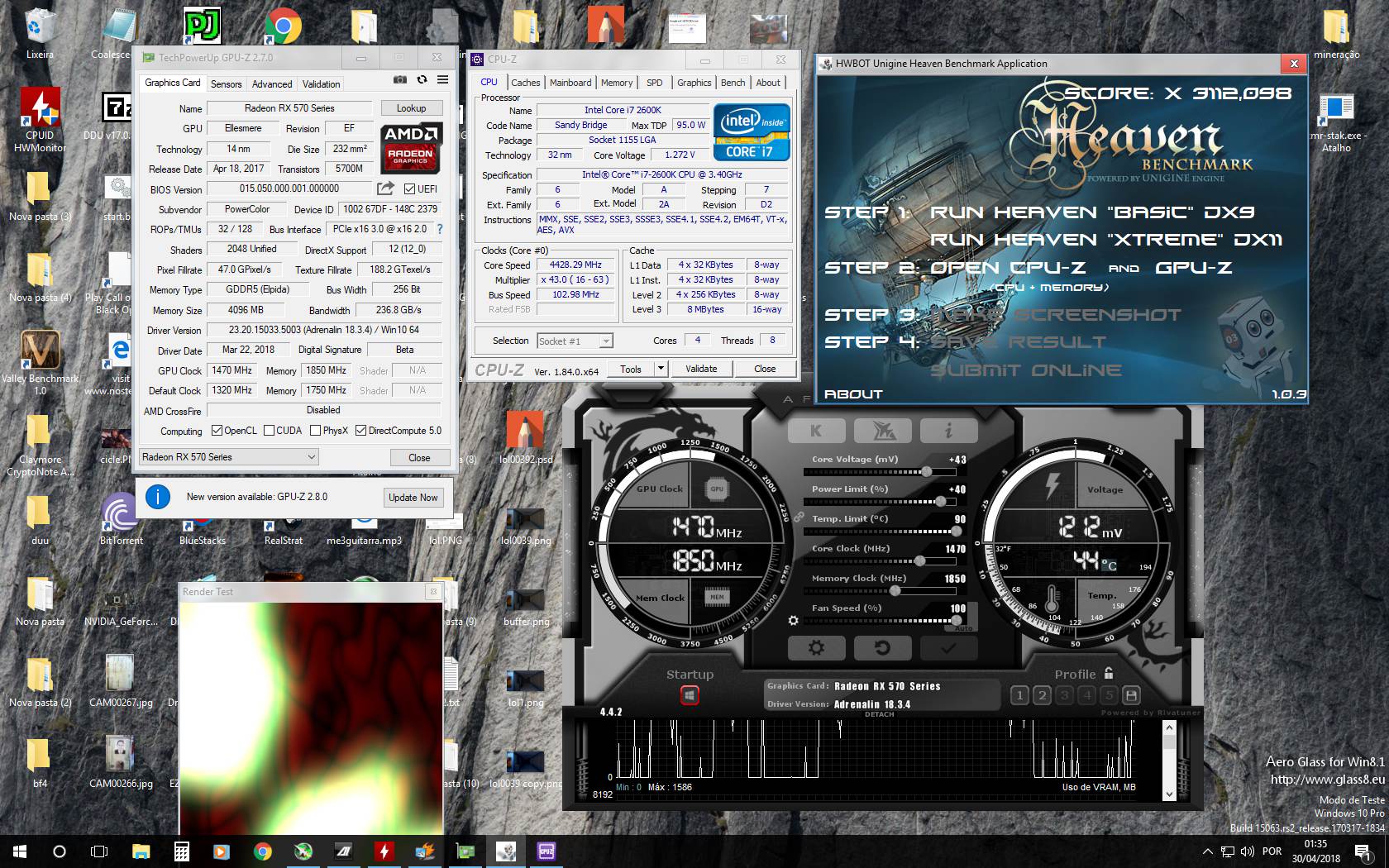The image size is (1389, 868).
Task: Click the Afterburner apply checkmark button
Action: pyautogui.click(x=948, y=647)
